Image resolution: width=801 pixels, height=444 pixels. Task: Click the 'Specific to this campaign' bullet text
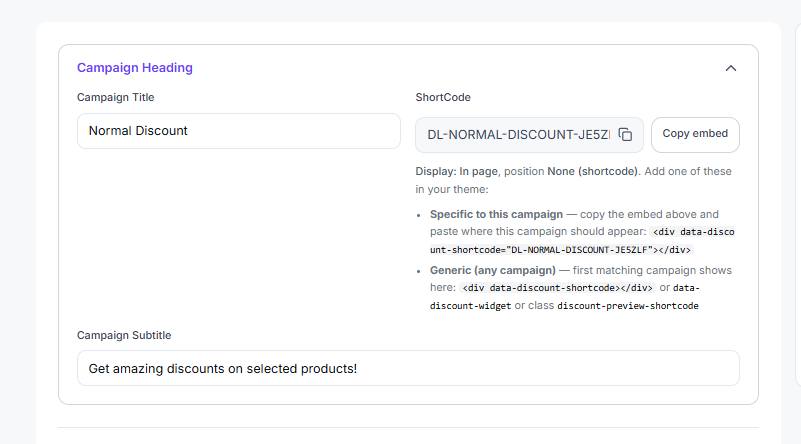[x=496, y=214]
